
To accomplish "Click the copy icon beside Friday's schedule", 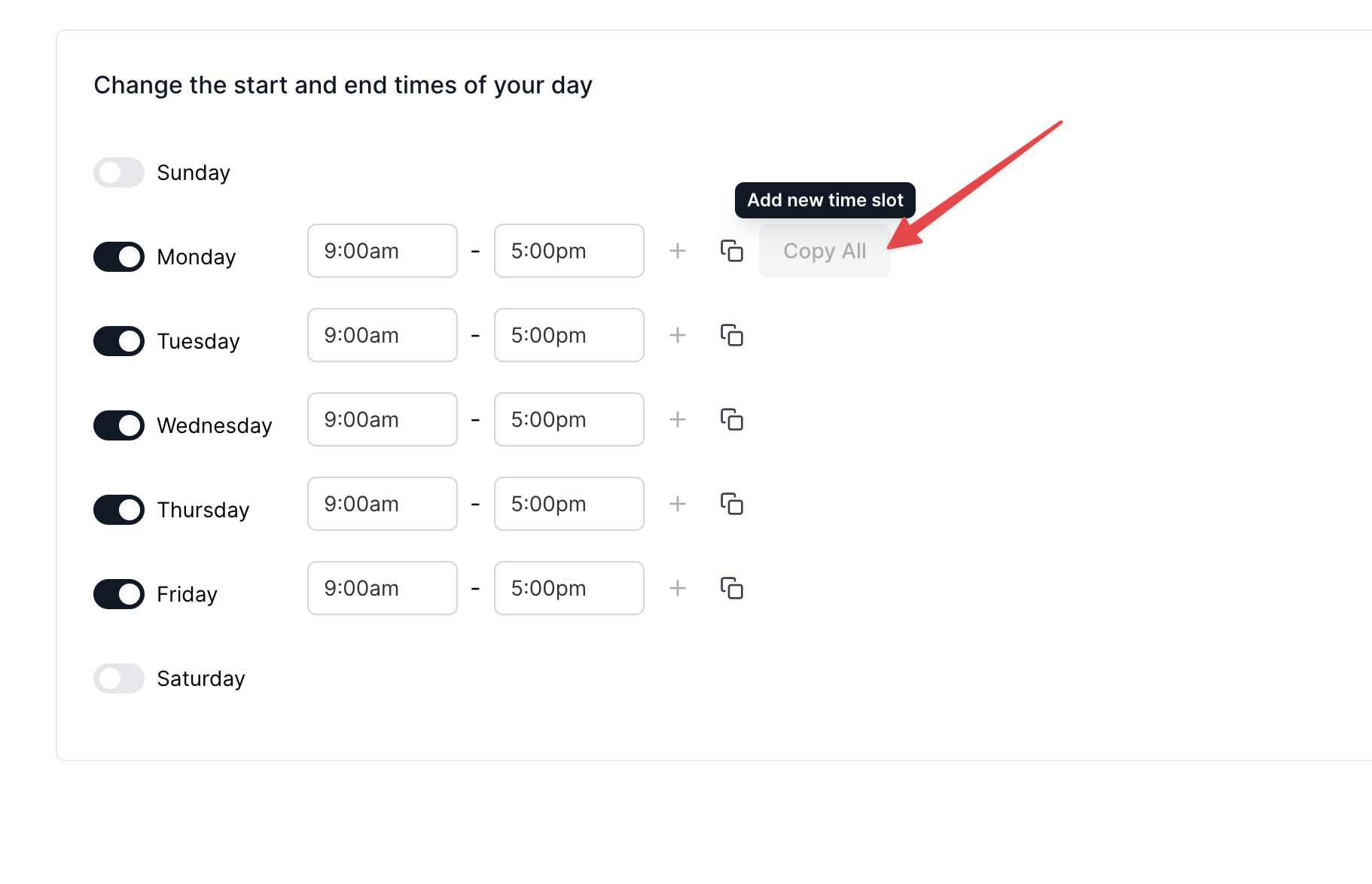I will pyautogui.click(x=731, y=589).
